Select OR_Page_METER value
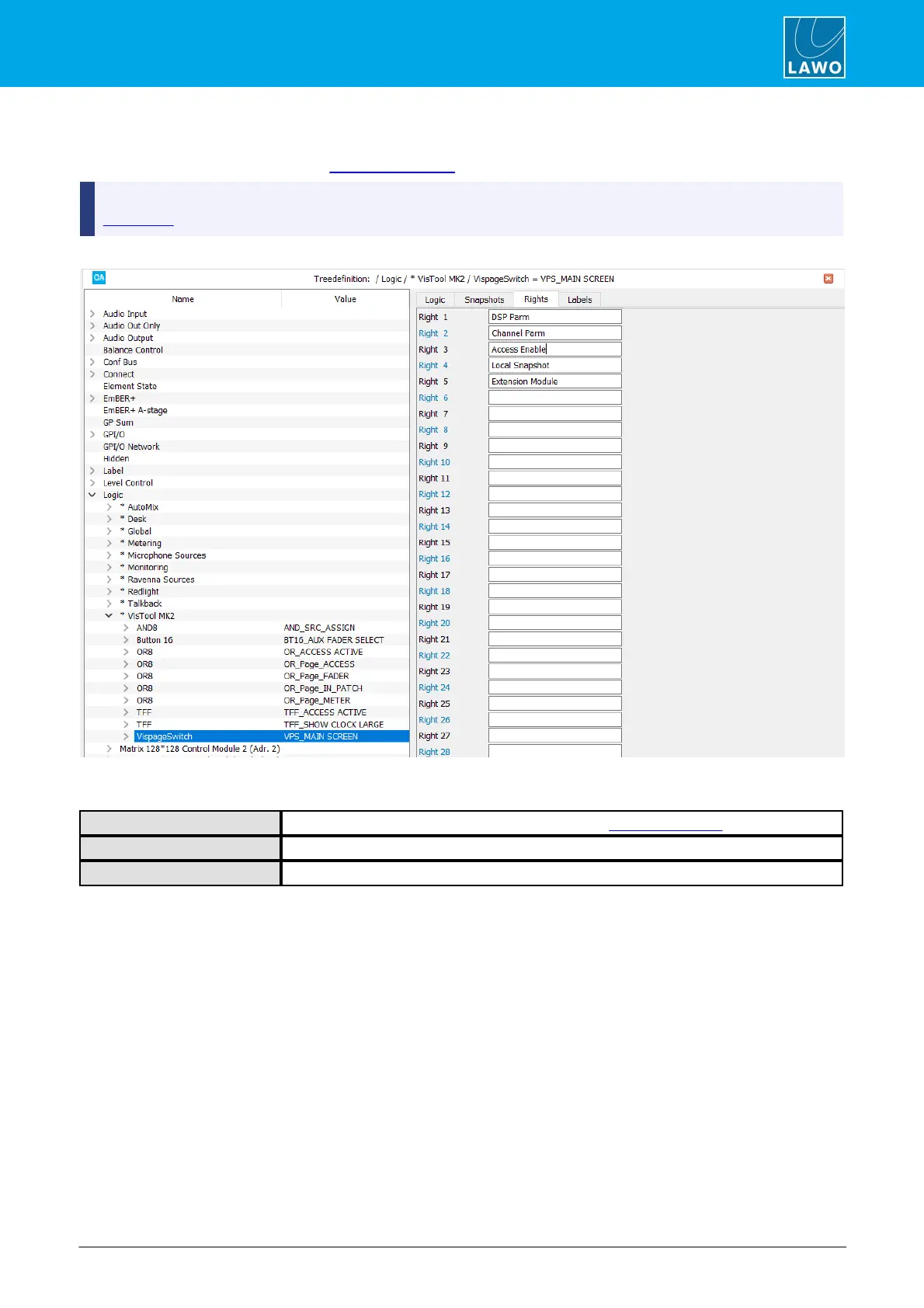The width and height of the screenshot is (924, 1308). pyautogui.click(x=317, y=701)
